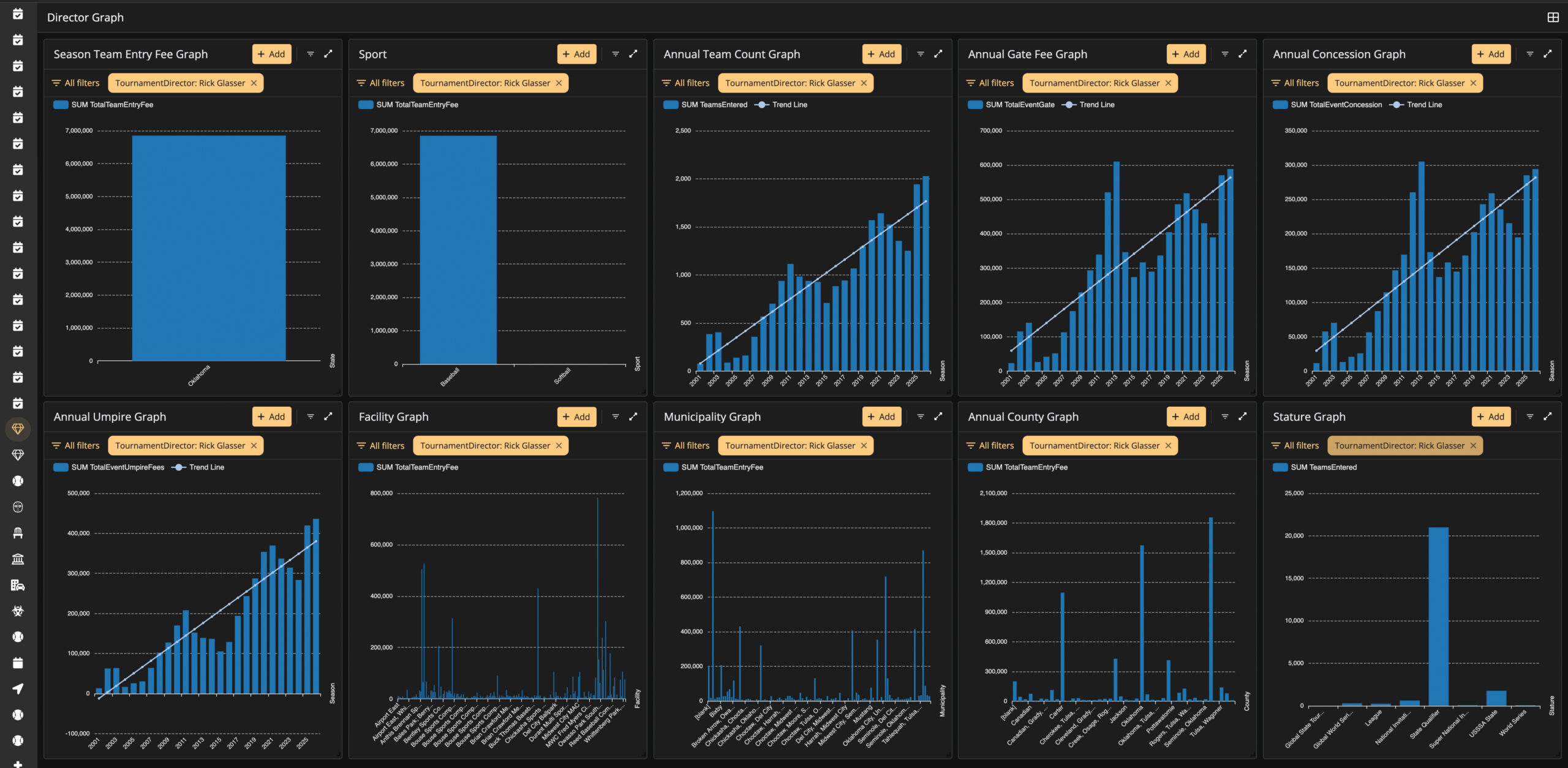Screen dimensions: 1568x768
Task: Remove Rick Glasser filter from Annual Umpire Graph
Action: point(254,446)
